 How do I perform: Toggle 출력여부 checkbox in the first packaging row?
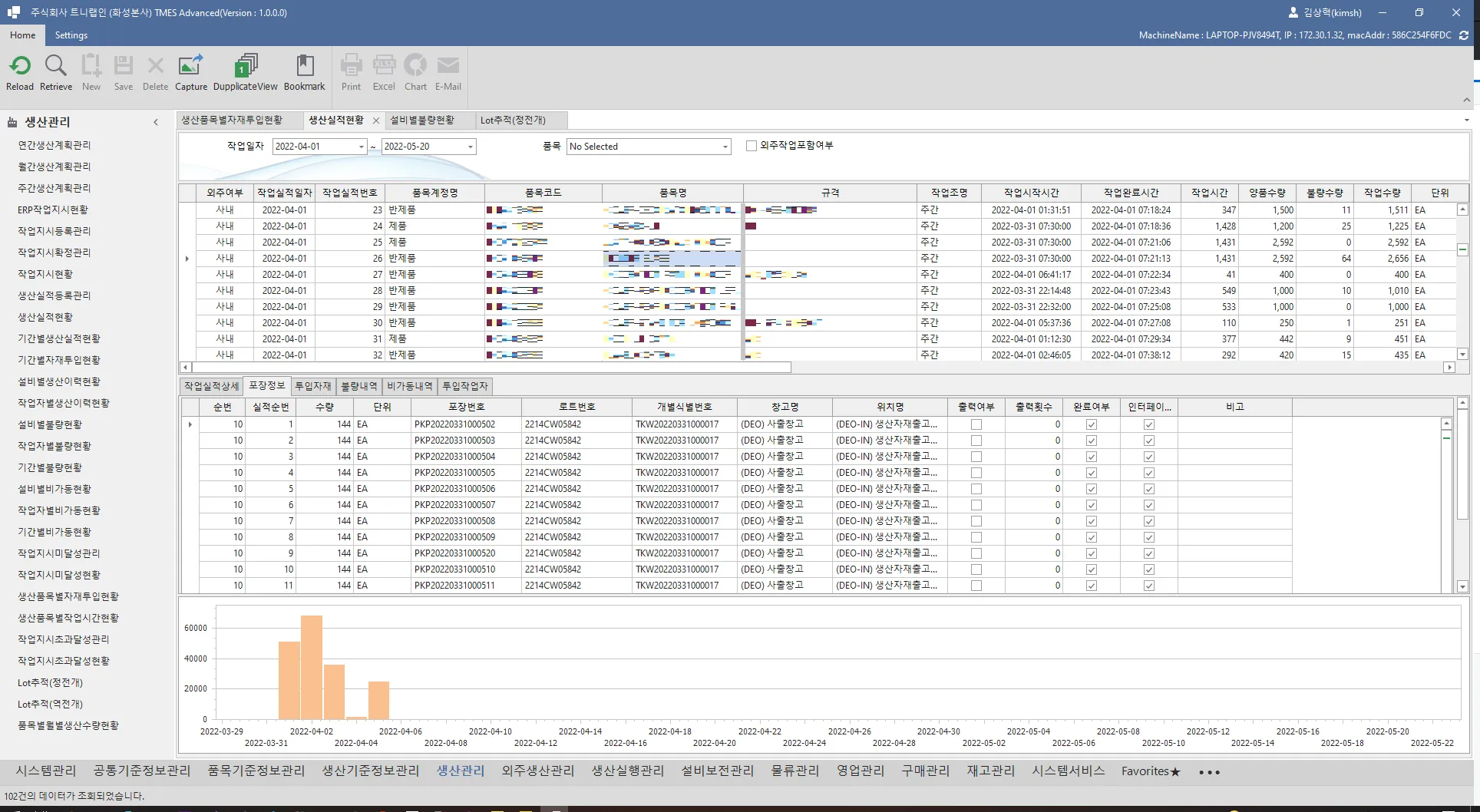(976, 424)
